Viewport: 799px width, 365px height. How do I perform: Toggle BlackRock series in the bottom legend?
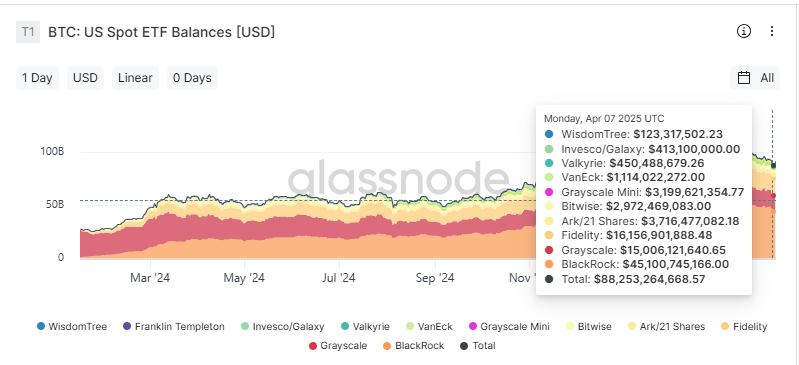coord(413,346)
